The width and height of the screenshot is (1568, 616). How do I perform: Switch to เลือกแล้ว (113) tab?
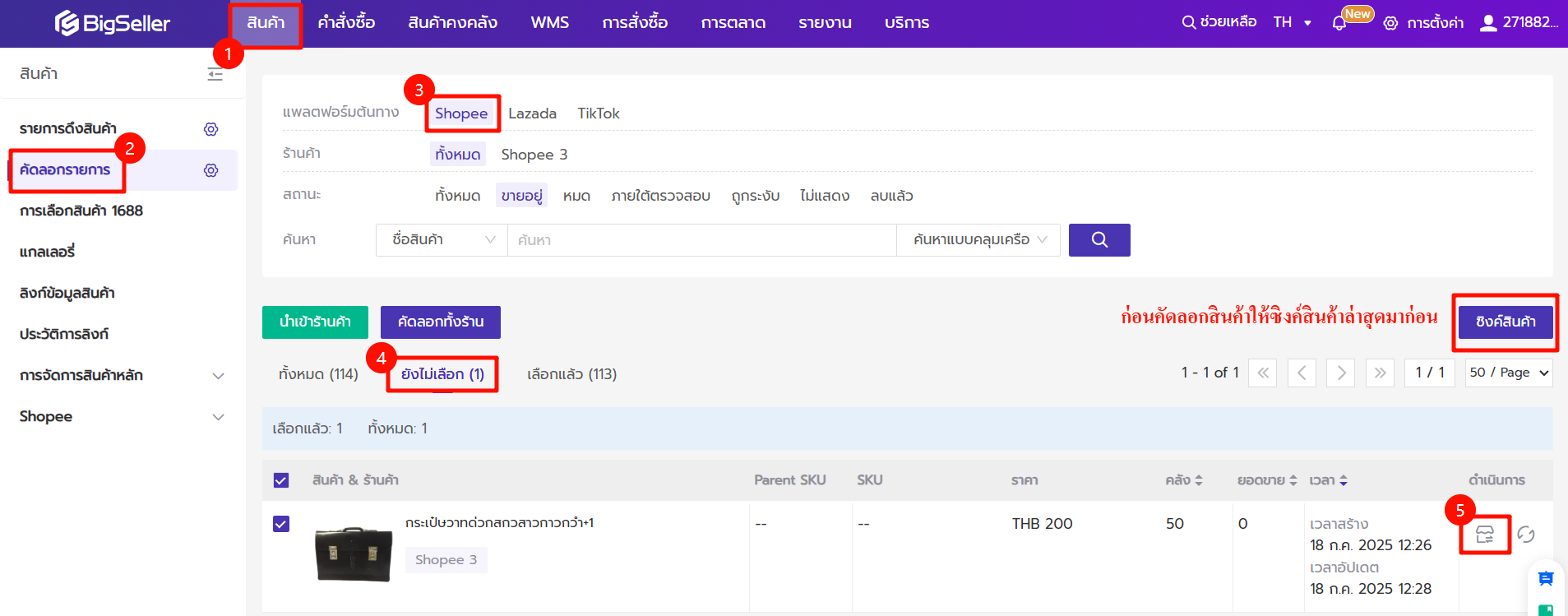(571, 374)
